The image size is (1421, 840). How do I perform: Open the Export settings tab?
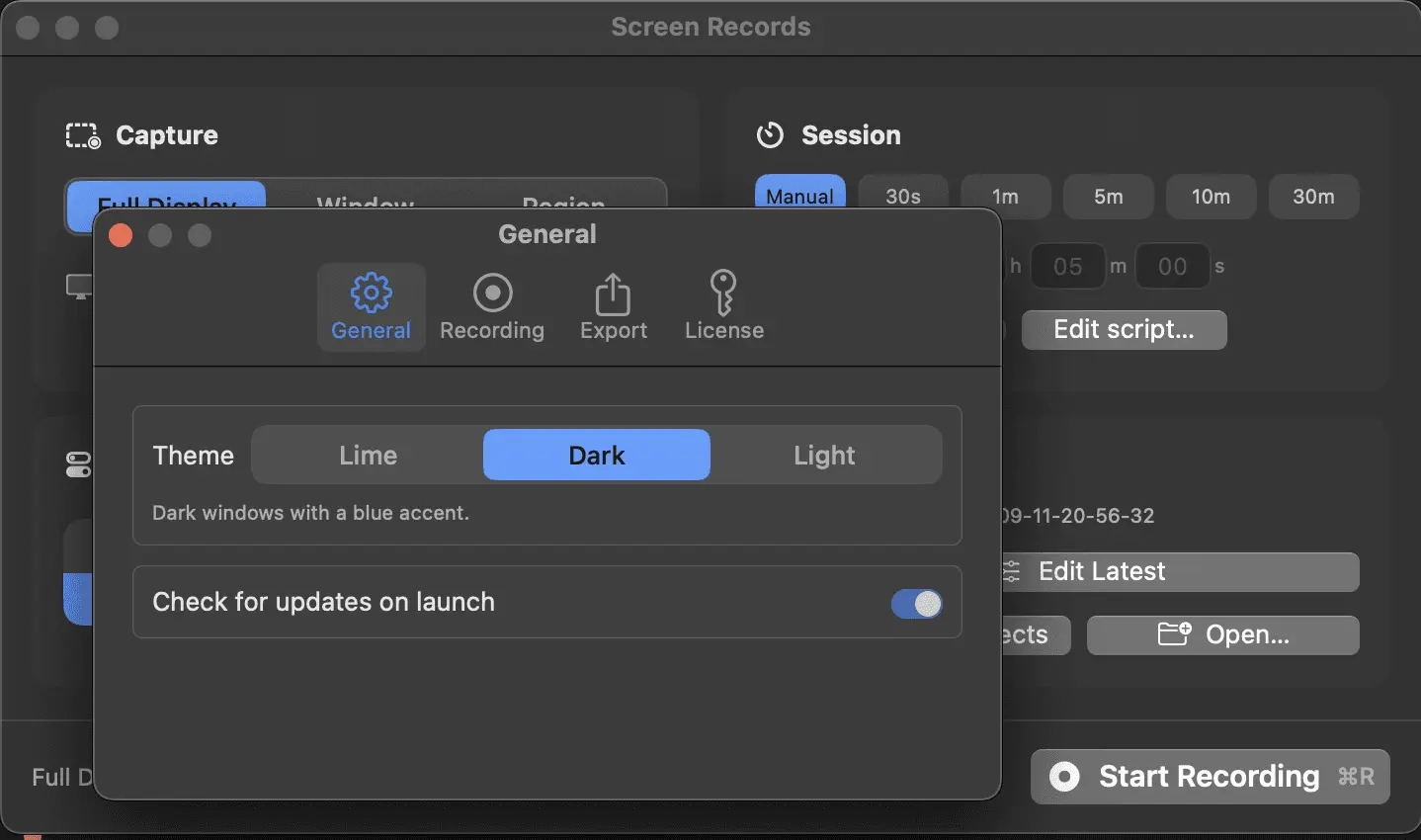pyautogui.click(x=614, y=306)
